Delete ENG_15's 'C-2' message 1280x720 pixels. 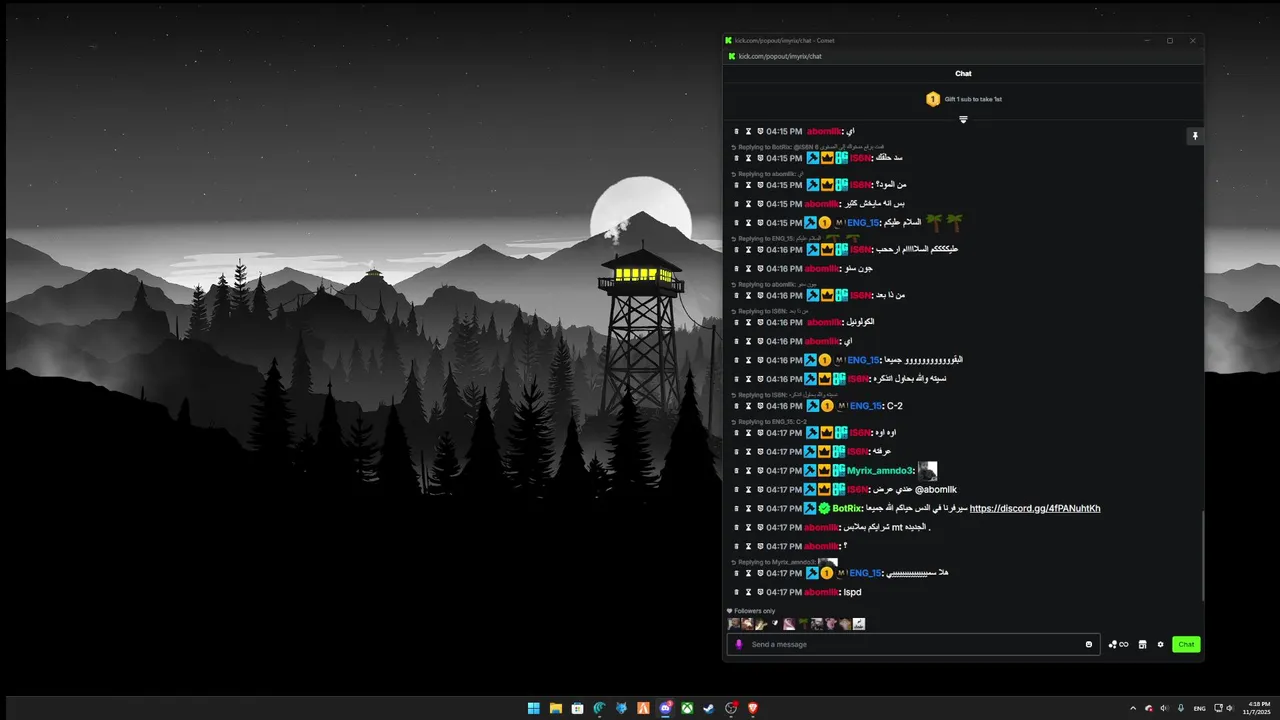(x=736, y=406)
